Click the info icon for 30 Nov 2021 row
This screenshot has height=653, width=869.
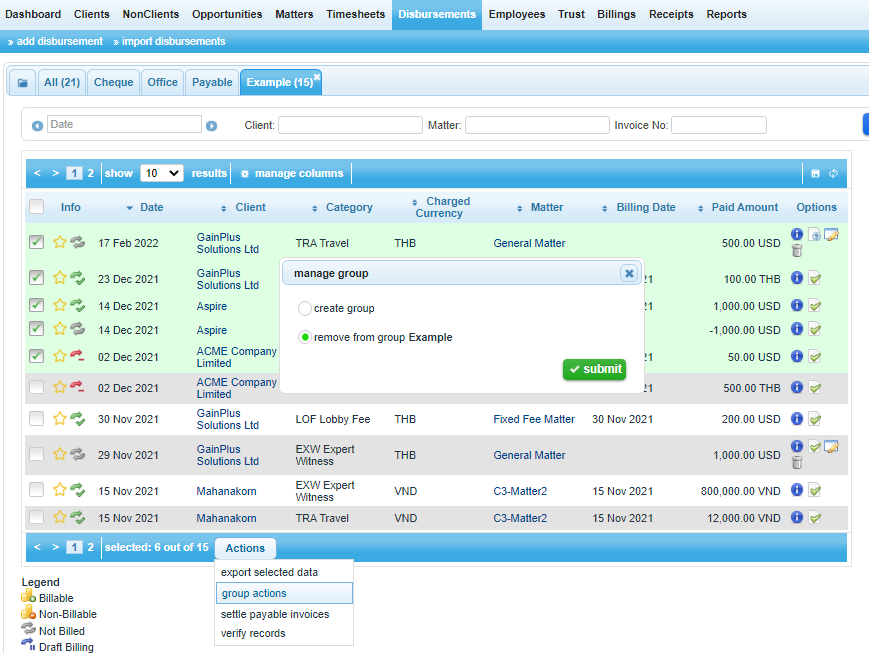point(797,418)
